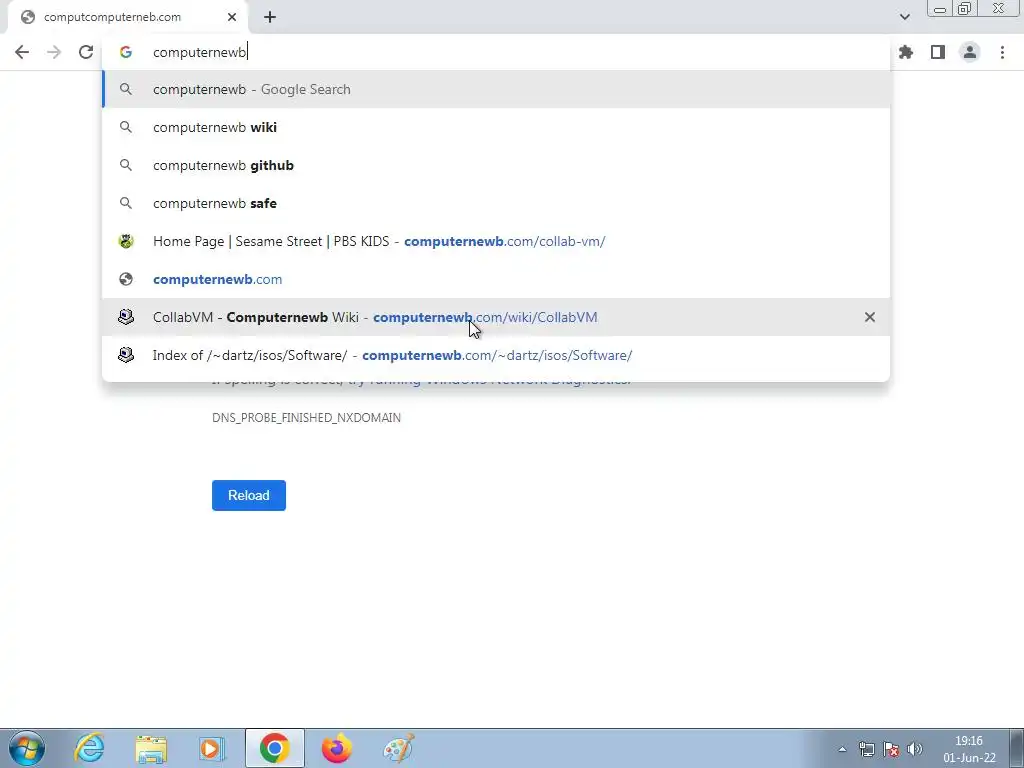Open the Sesame Street PBS KIDS suggestion
Viewport: 1024px width, 768px height.
(496, 241)
